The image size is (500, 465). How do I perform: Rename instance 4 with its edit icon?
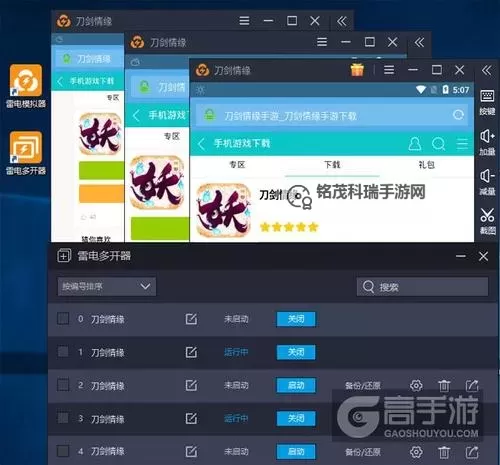point(191,452)
